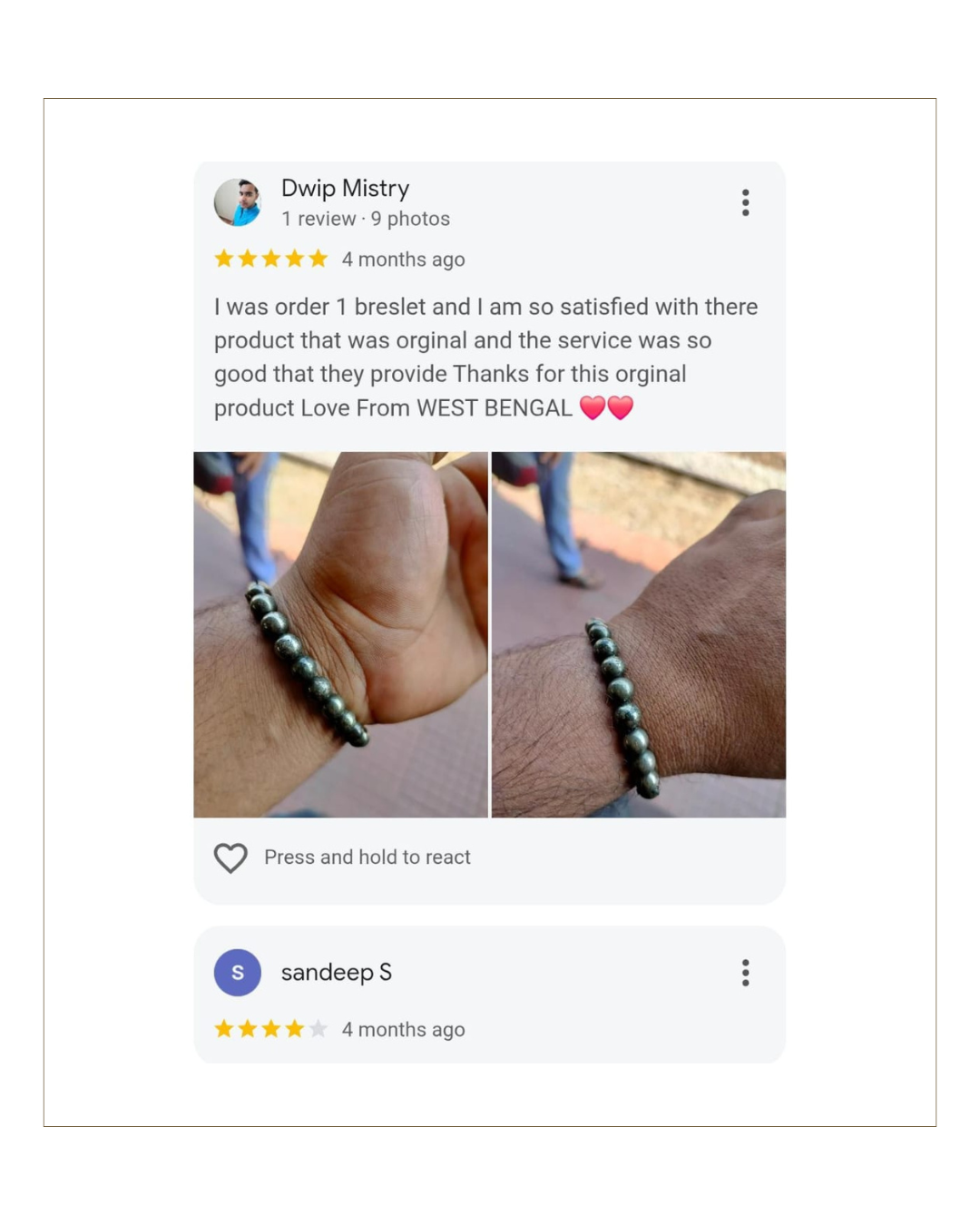Viewport: 980px width, 1225px height.
Task: Open the right bracelet photo
Action: [x=639, y=634]
